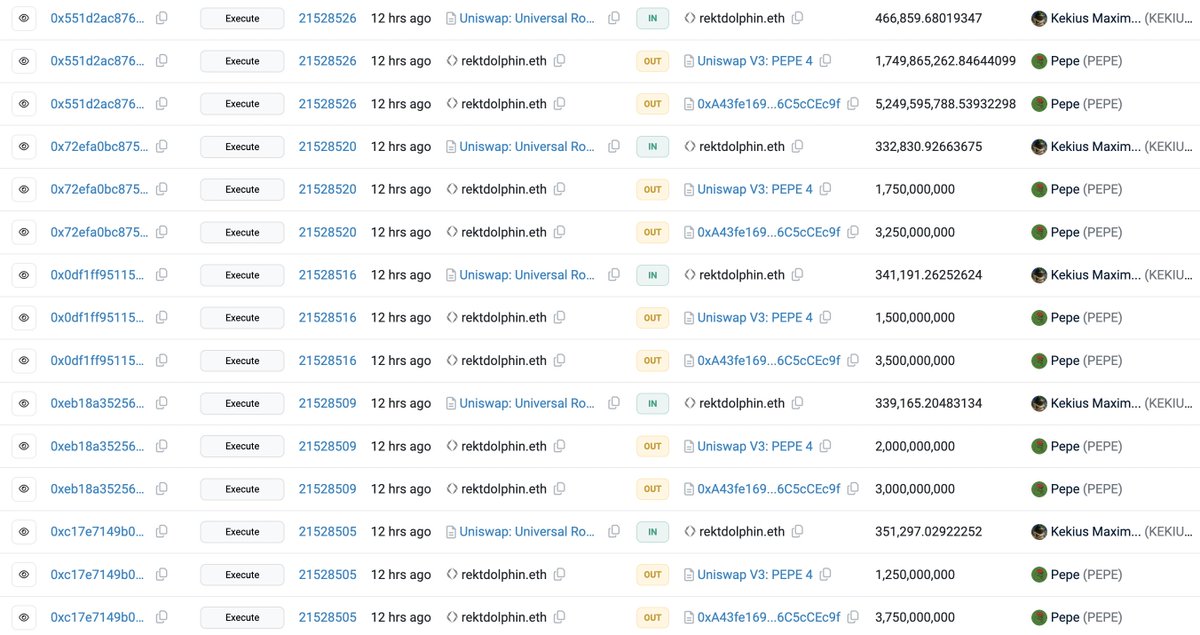This screenshot has height=635, width=1200.
Task: Open address 0xA43fe169 in the 5,249,595,788.53932298 row
Action: coord(769,104)
